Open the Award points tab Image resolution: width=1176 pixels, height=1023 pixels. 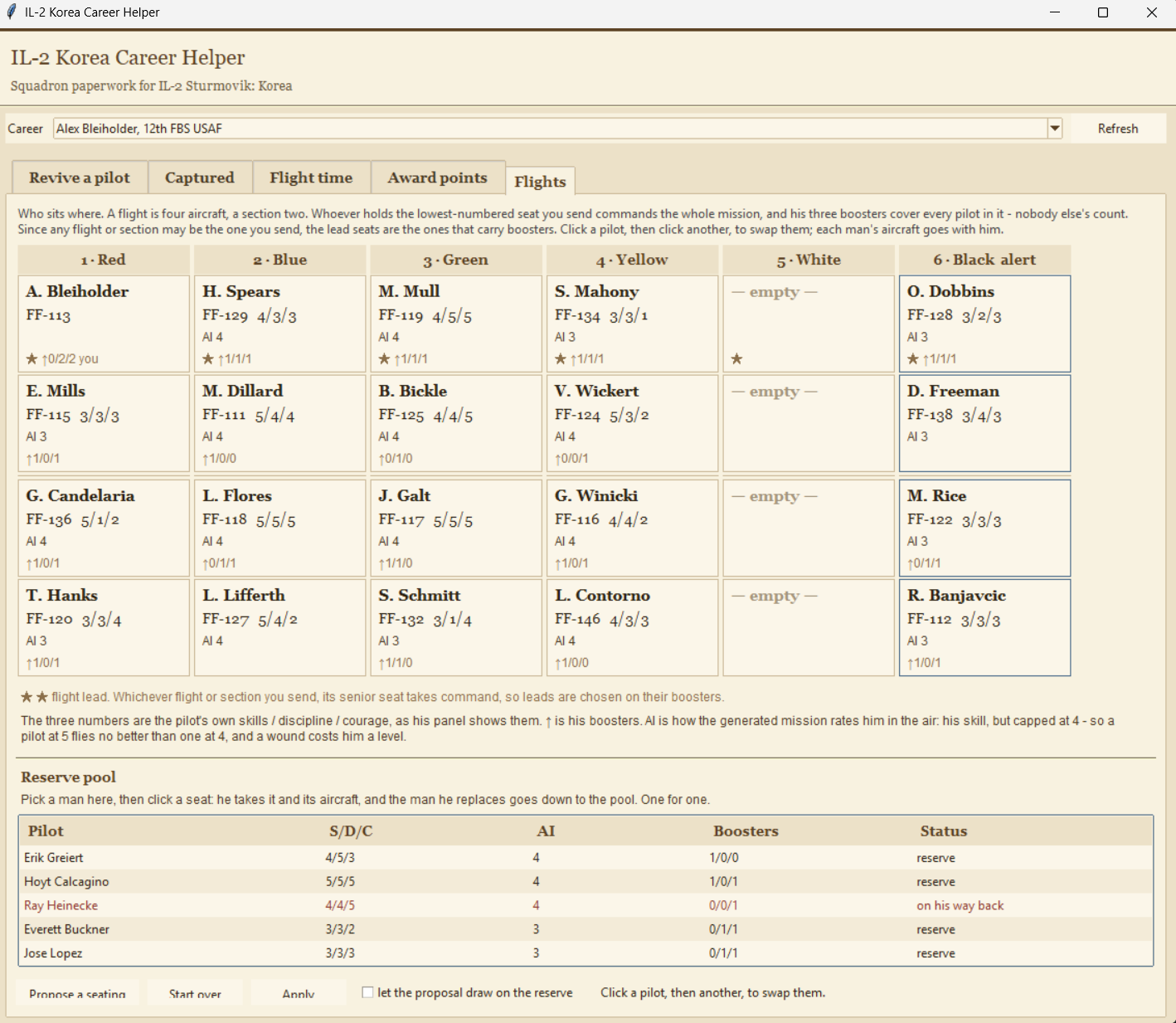click(x=438, y=178)
